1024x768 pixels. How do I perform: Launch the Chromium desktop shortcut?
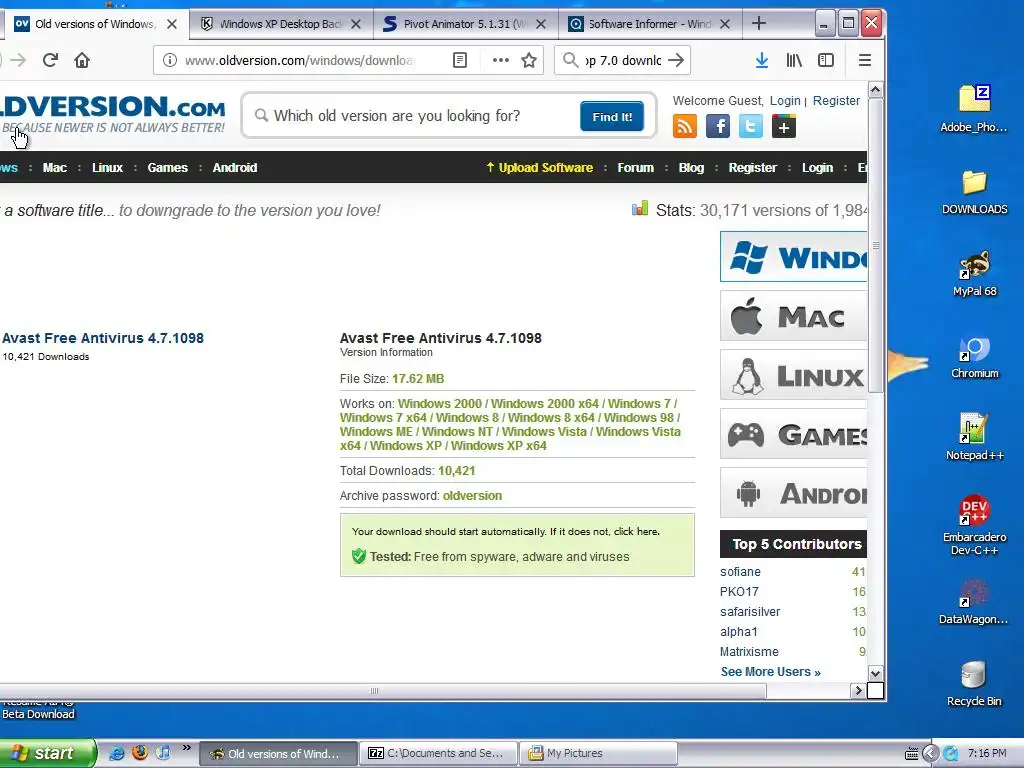coord(974,356)
